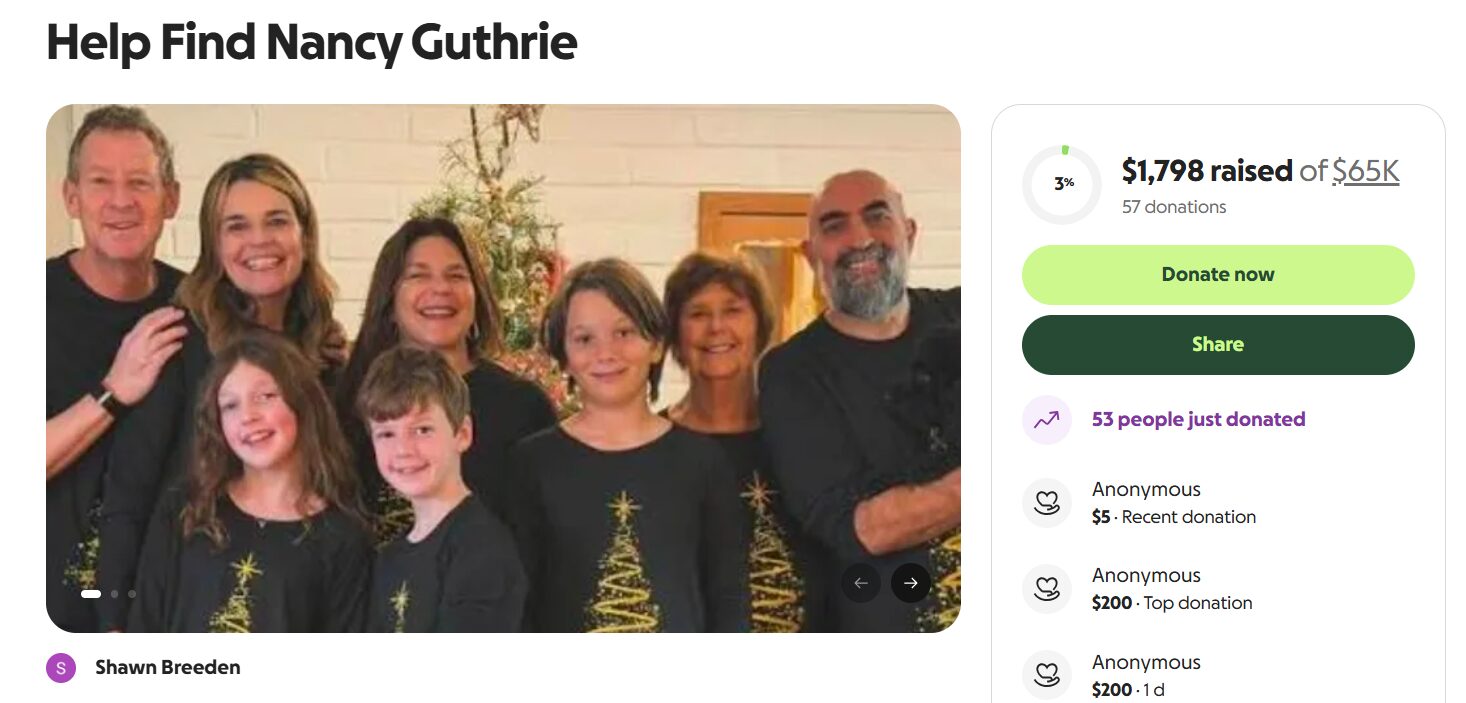Click the heart icon beside the 1 d donation
The height and width of the screenshot is (703, 1466).
point(1046,675)
